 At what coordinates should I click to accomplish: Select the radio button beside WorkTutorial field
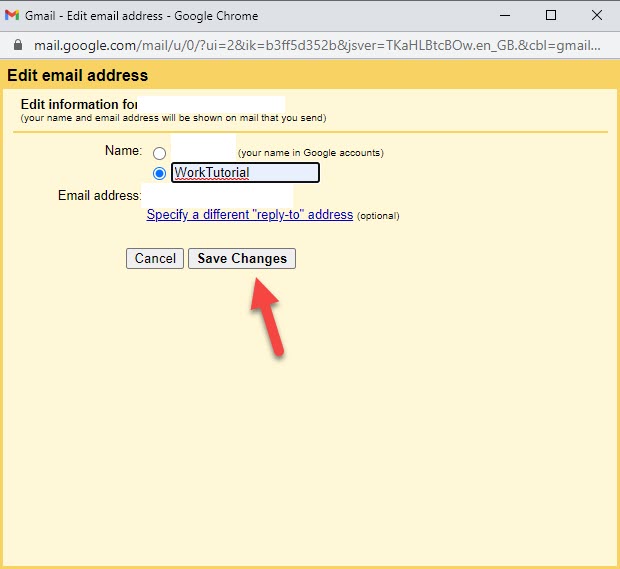[x=159, y=173]
